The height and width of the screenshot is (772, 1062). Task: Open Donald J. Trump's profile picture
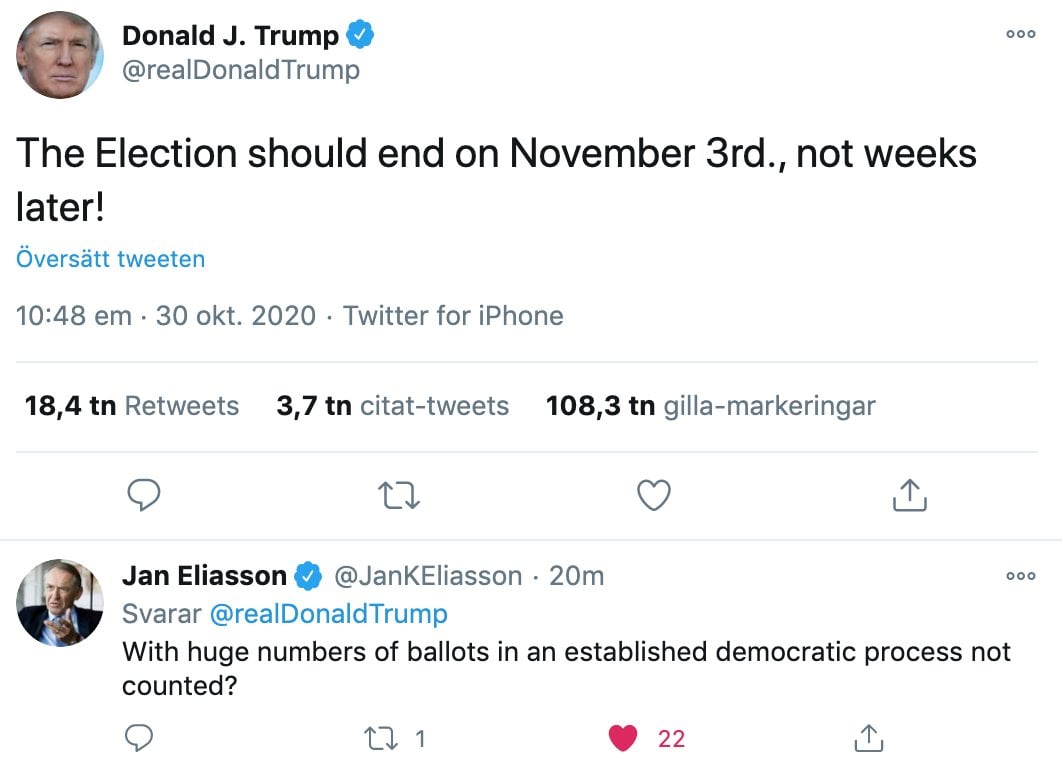(60, 55)
